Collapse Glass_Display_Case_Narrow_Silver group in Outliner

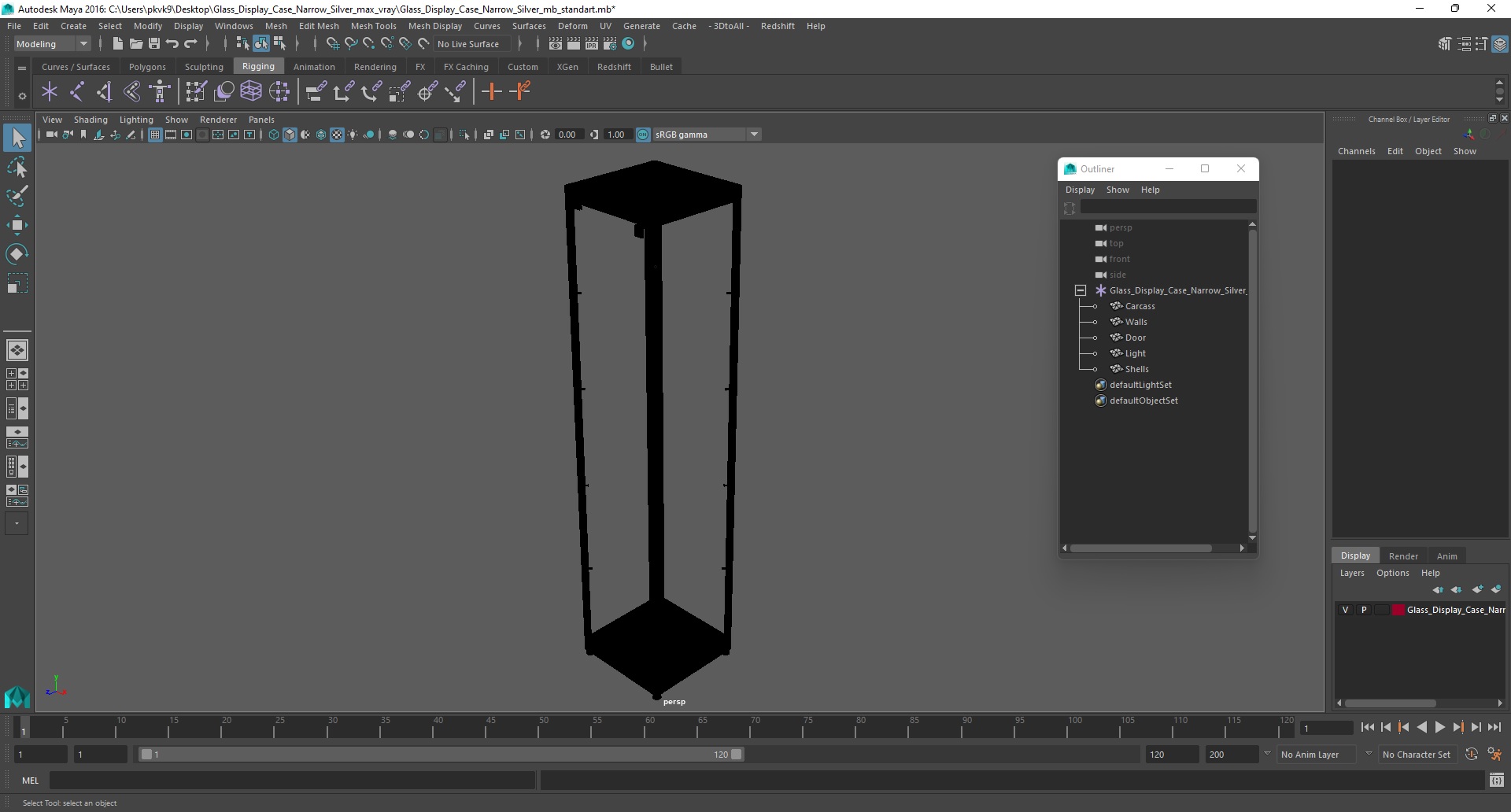(x=1081, y=290)
